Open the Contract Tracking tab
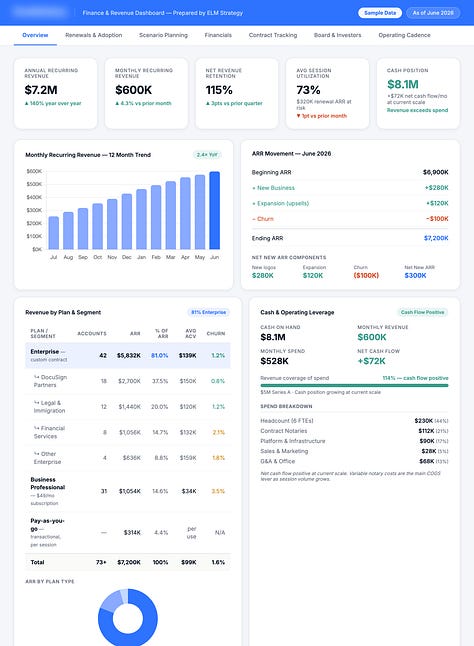The height and width of the screenshot is (646, 474). (x=273, y=35)
